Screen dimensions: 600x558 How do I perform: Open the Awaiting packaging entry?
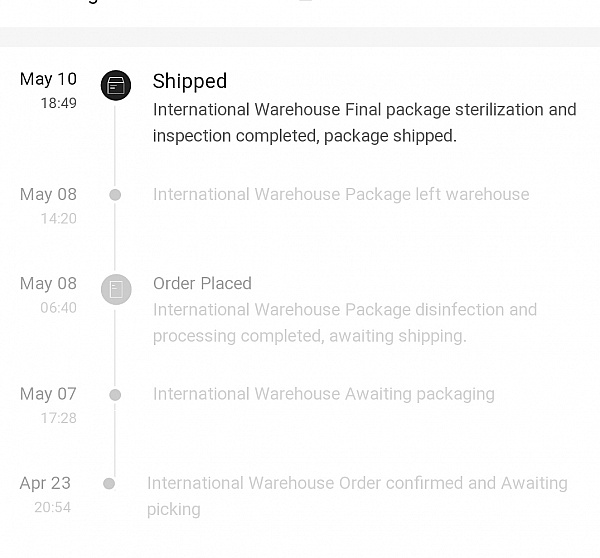pos(324,395)
